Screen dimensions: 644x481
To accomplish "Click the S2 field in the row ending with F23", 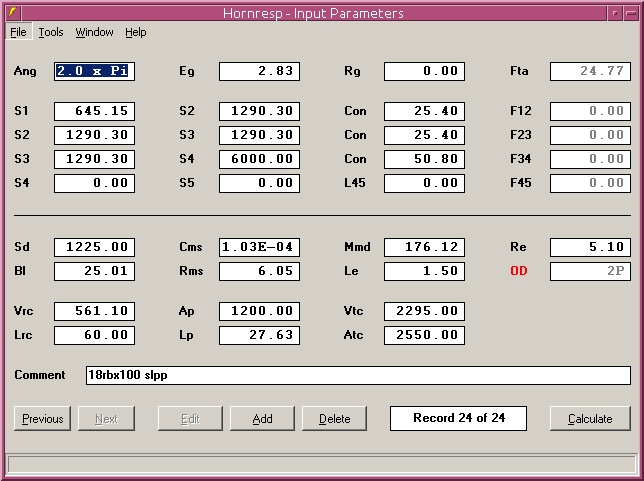I will tap(94, 135).
